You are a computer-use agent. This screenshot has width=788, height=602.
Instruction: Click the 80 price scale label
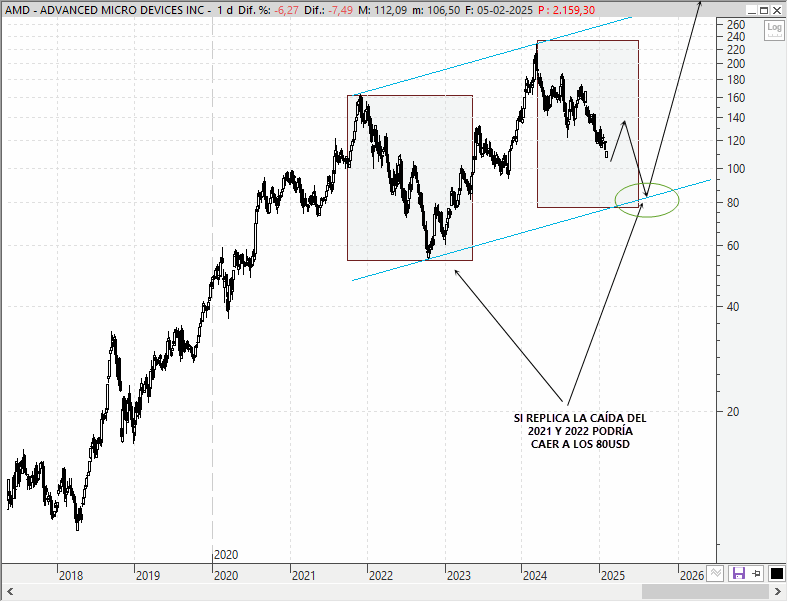(733, 203)
